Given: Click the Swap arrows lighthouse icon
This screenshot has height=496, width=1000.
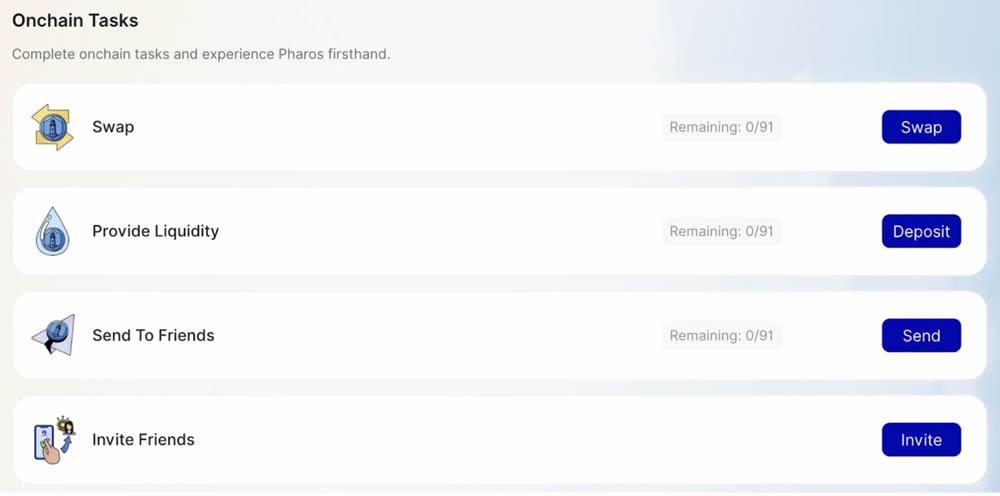Looking at the screenshot, I should click(x=53, y=127).
